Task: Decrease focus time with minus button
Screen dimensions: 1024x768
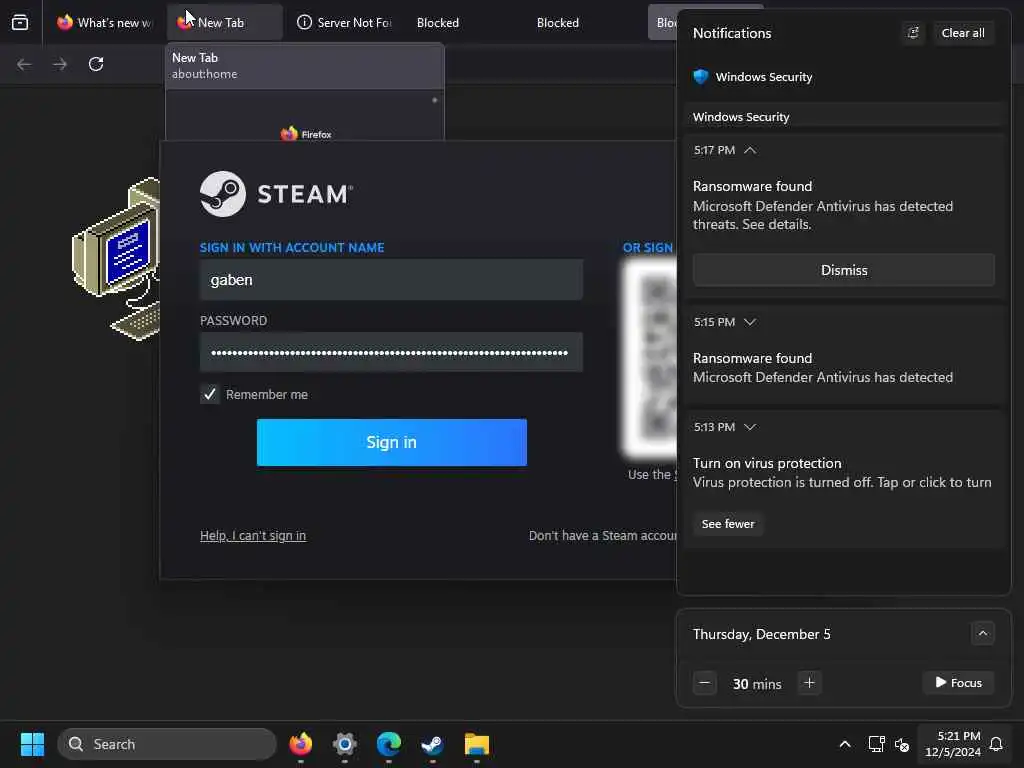Action: [x=705, y=683]
